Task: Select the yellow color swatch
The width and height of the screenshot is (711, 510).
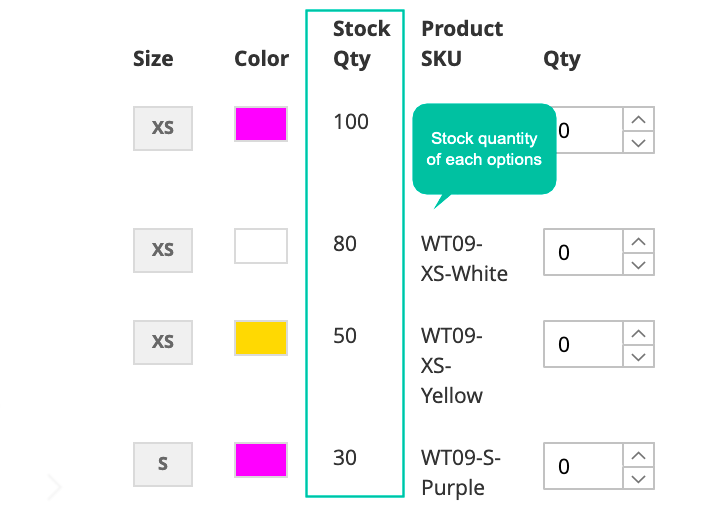Action: 261,338
